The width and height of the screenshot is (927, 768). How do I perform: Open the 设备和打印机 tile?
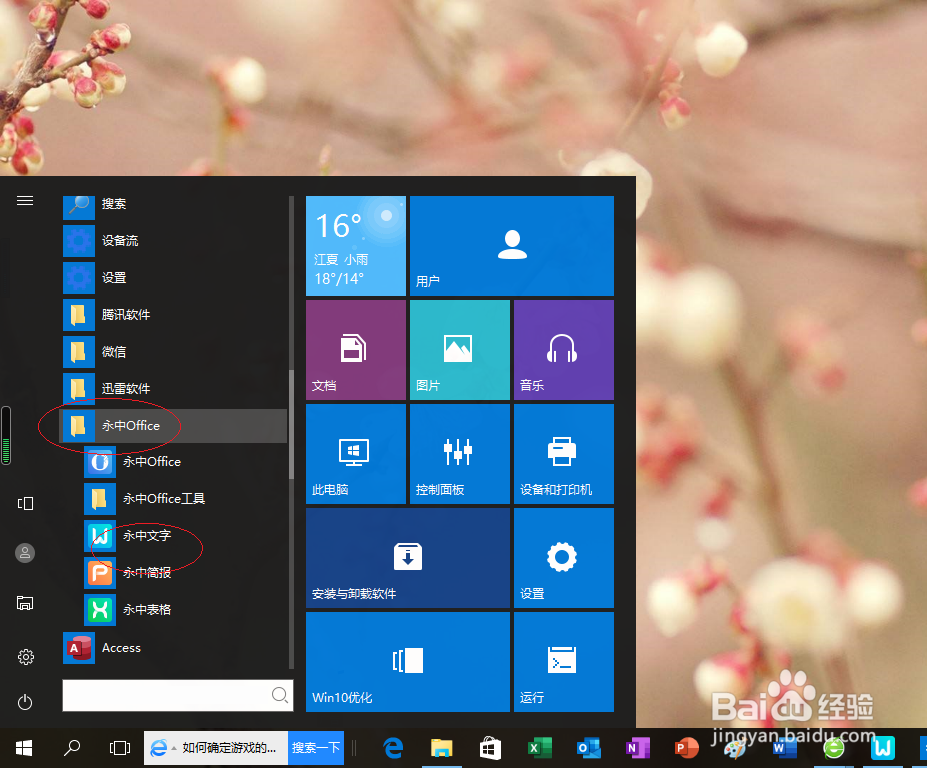click(x=564, y=454)
